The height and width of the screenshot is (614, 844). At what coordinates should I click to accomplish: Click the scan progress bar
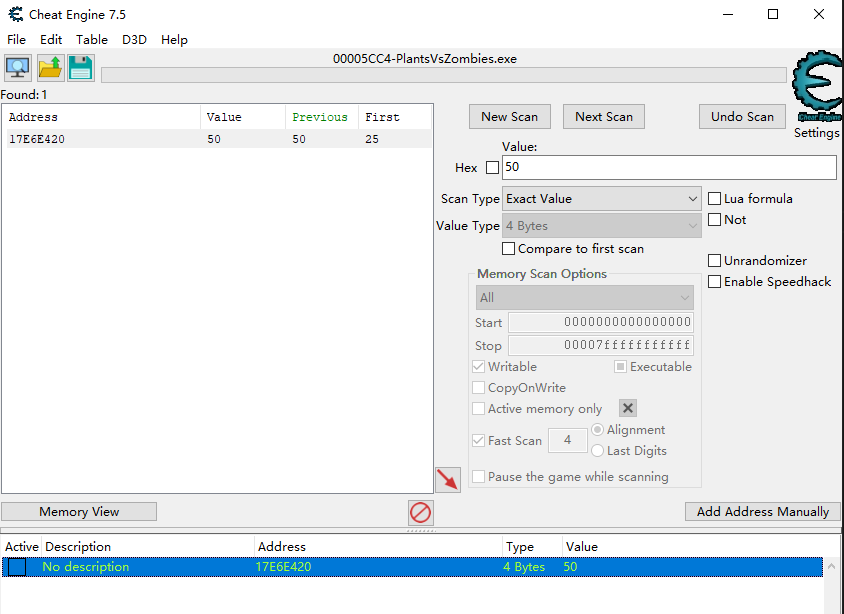point(444,75)
